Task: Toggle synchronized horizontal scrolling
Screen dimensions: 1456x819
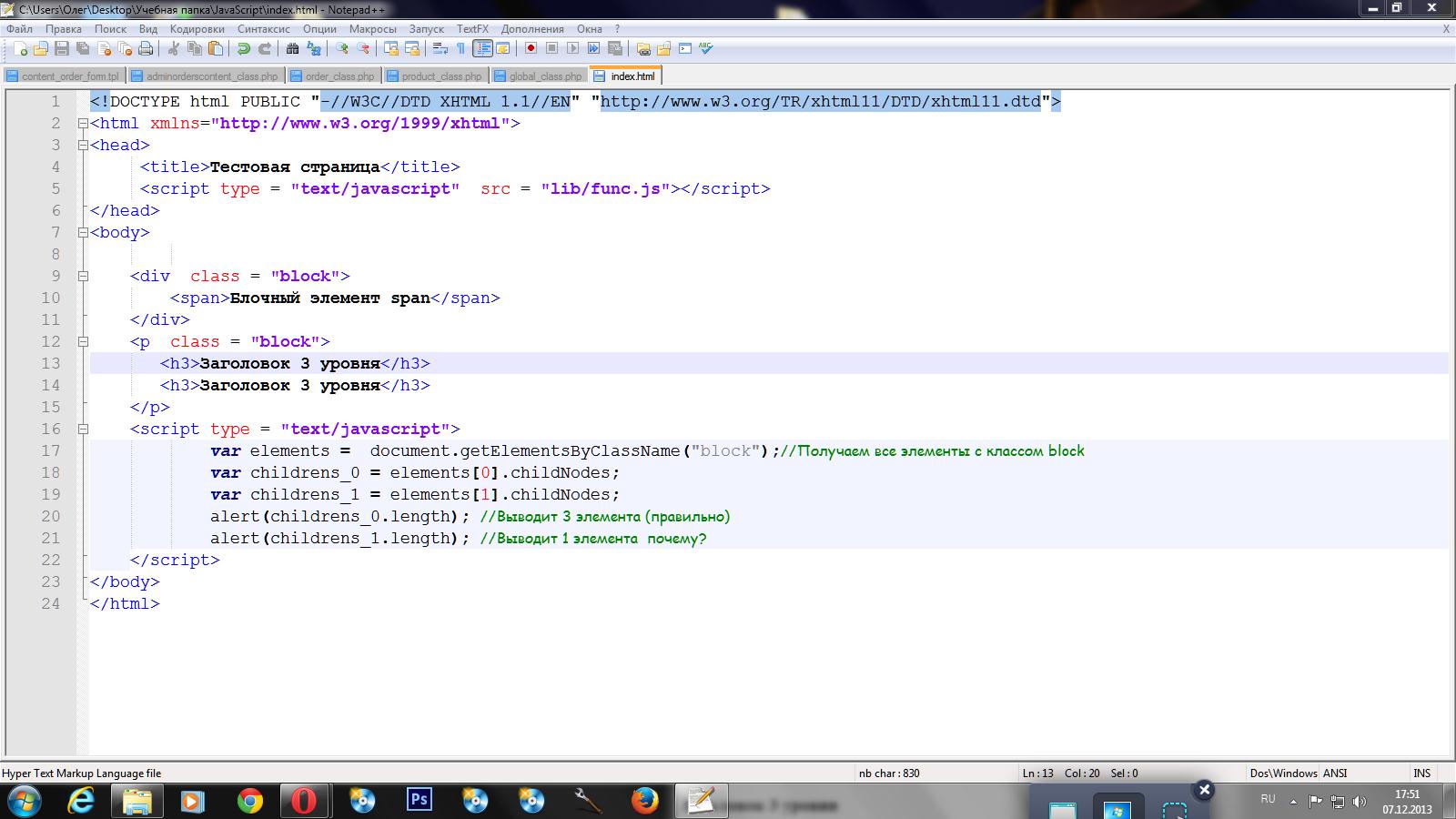Action: tap(412, 48)
